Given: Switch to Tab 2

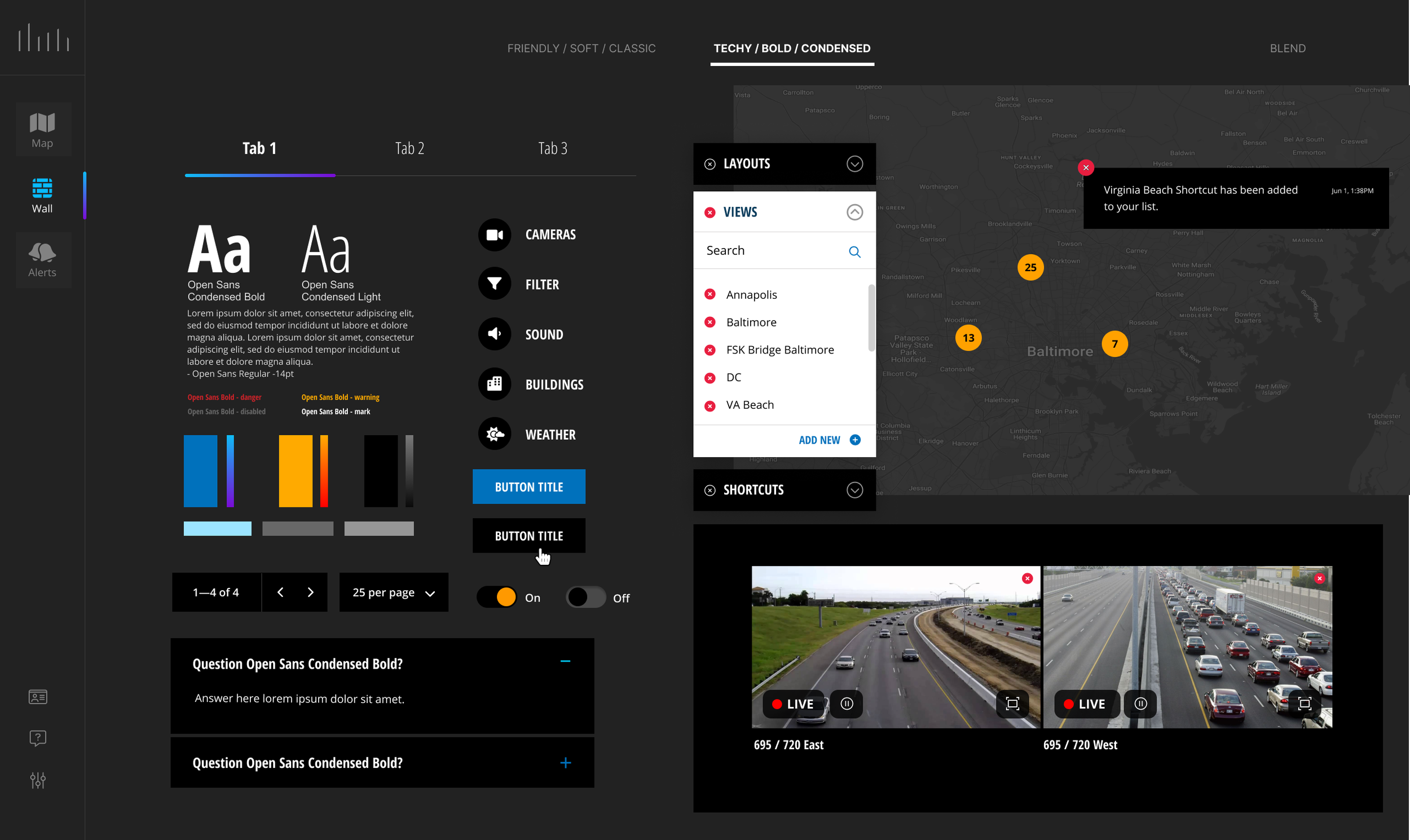Looking at the screenshot, I should click(409, 148).
